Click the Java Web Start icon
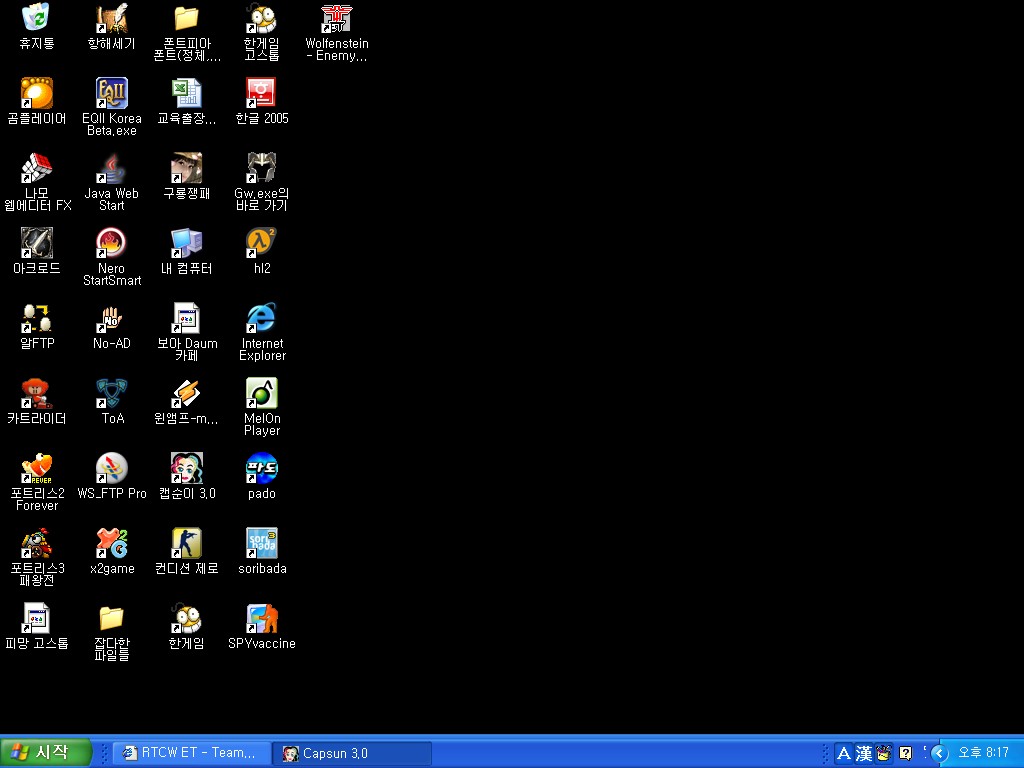The height and width of the screenshot is (768, 1024). coord(111,168)
